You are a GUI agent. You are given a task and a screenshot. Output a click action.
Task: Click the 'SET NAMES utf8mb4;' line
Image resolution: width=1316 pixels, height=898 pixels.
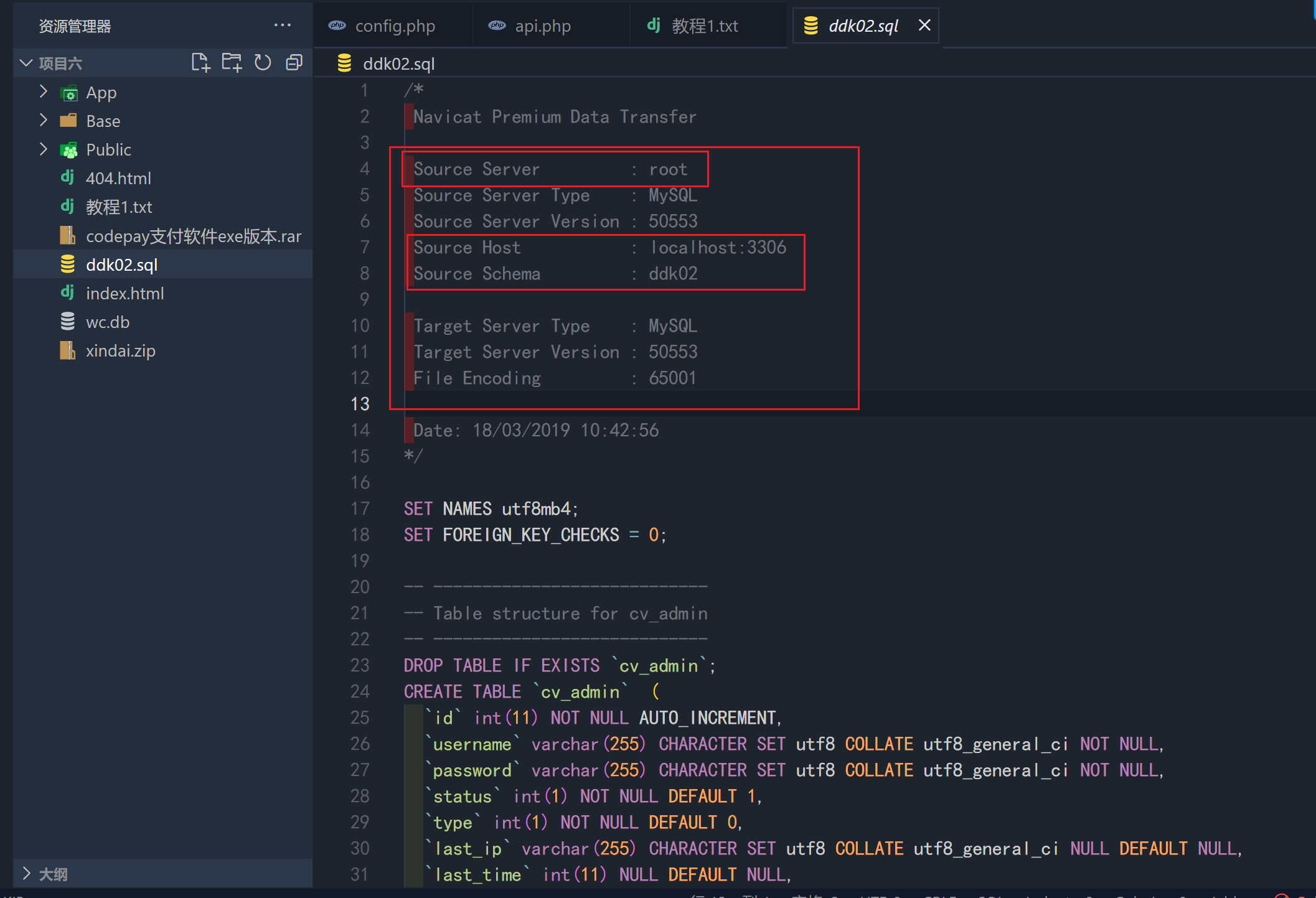click(x=491, y=509)
